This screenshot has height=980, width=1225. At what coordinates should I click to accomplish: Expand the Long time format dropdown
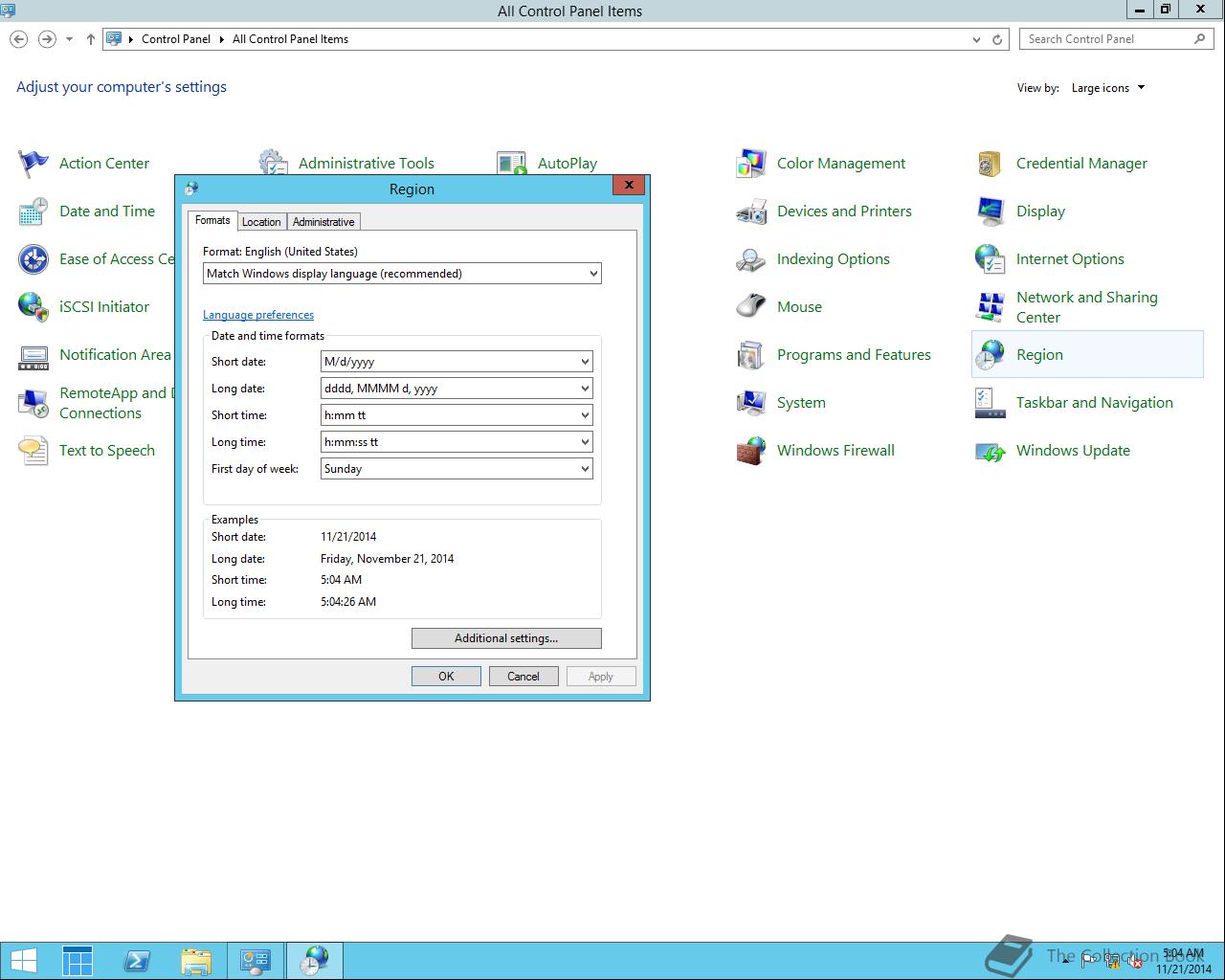tap(457, 442)
